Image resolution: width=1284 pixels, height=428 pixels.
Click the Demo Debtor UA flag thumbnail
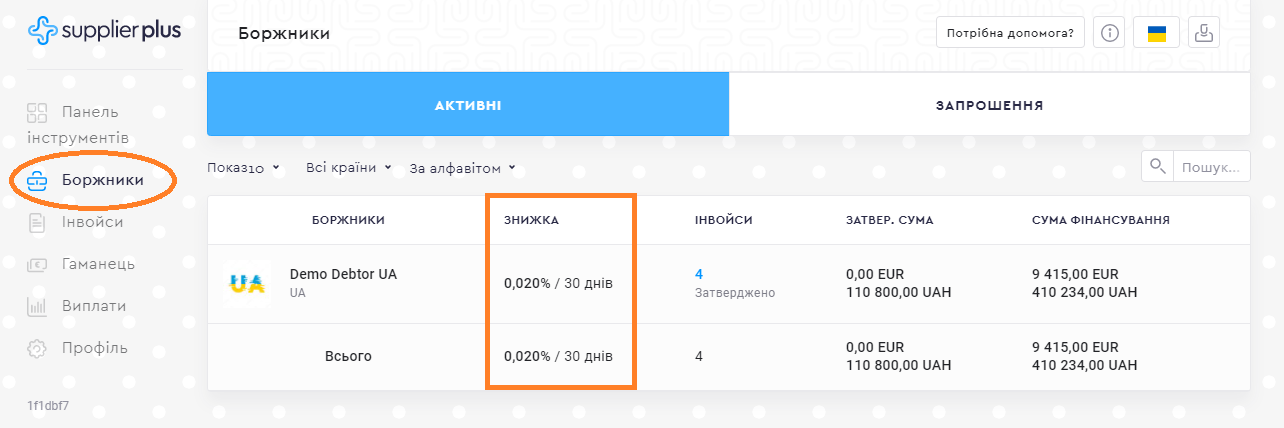(x=245, y=283)
